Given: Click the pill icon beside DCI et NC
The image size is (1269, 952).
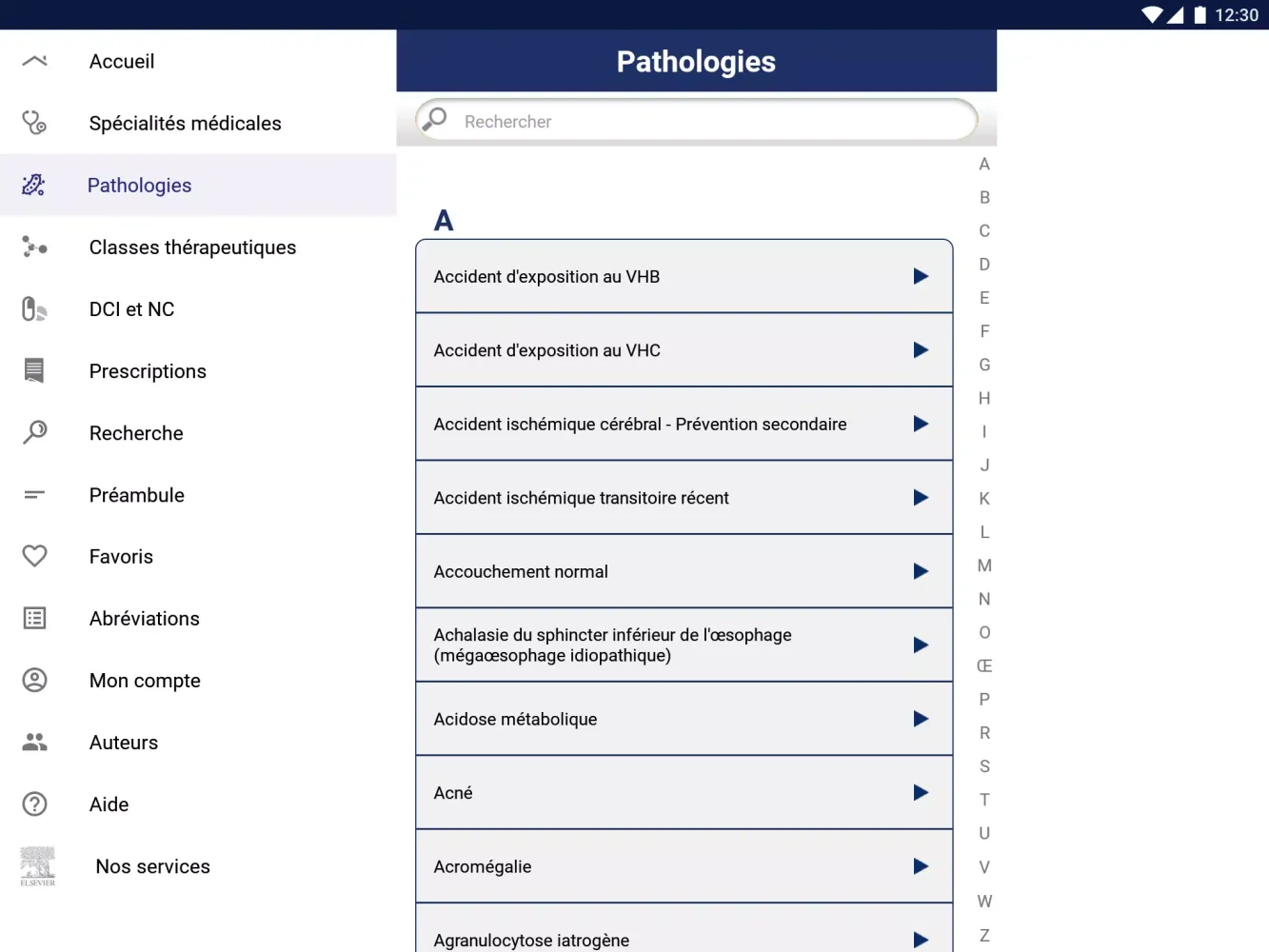Looking at the screenshot, I should [34, 309].
